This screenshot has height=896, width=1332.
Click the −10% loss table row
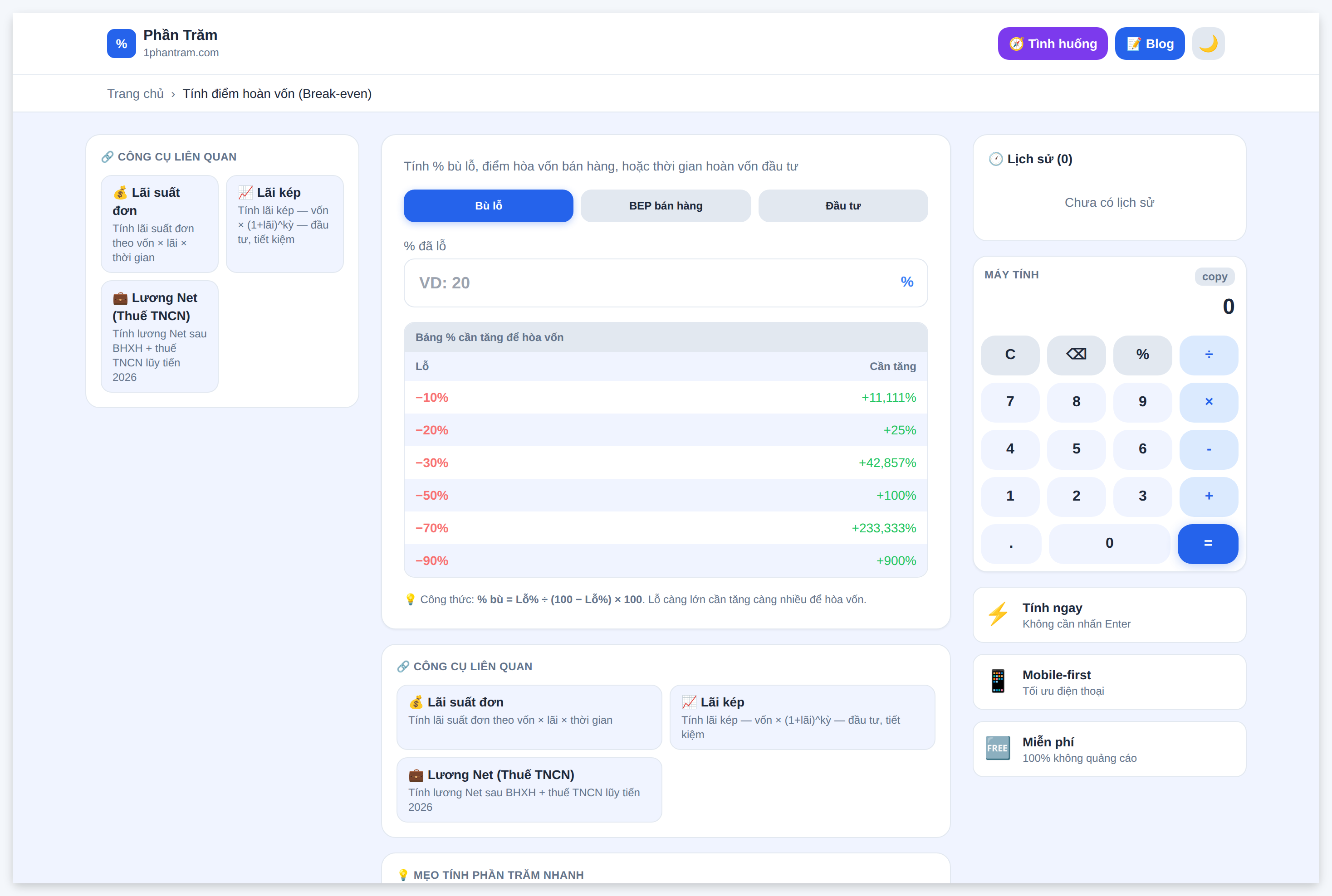[x=666, y=398]
